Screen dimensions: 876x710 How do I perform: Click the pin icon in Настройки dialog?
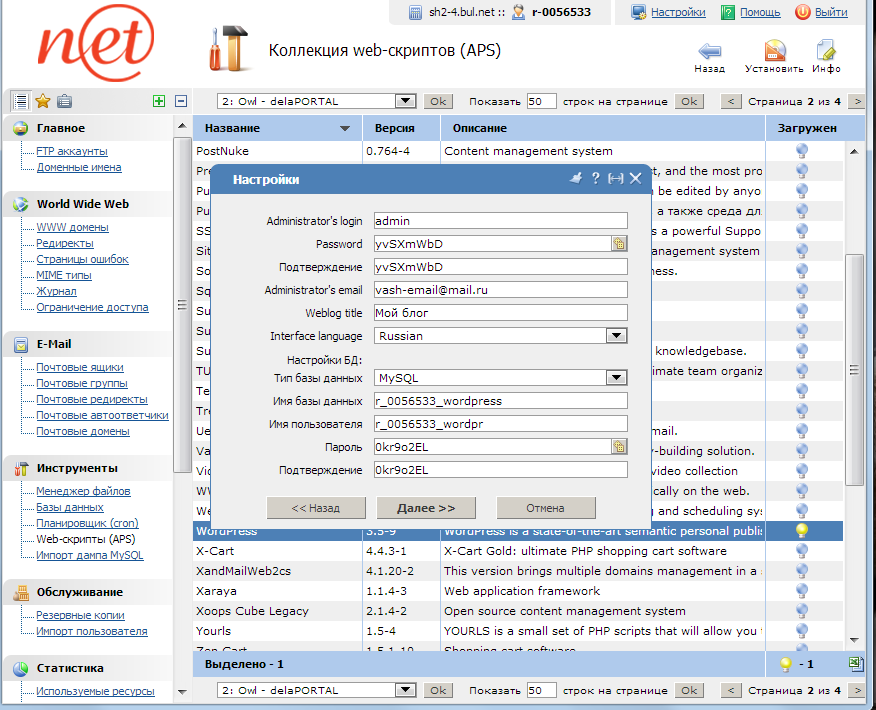click(x=575, y=178)
